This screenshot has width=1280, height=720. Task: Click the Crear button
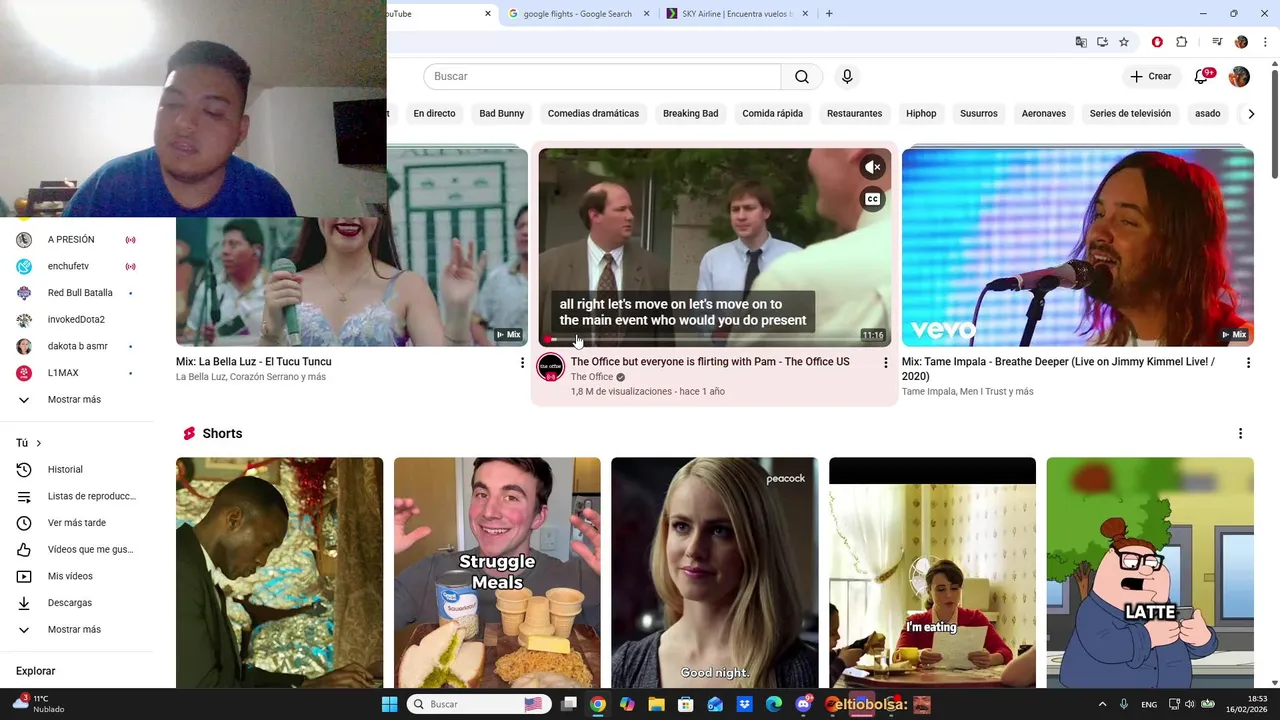click(1150, 77)
